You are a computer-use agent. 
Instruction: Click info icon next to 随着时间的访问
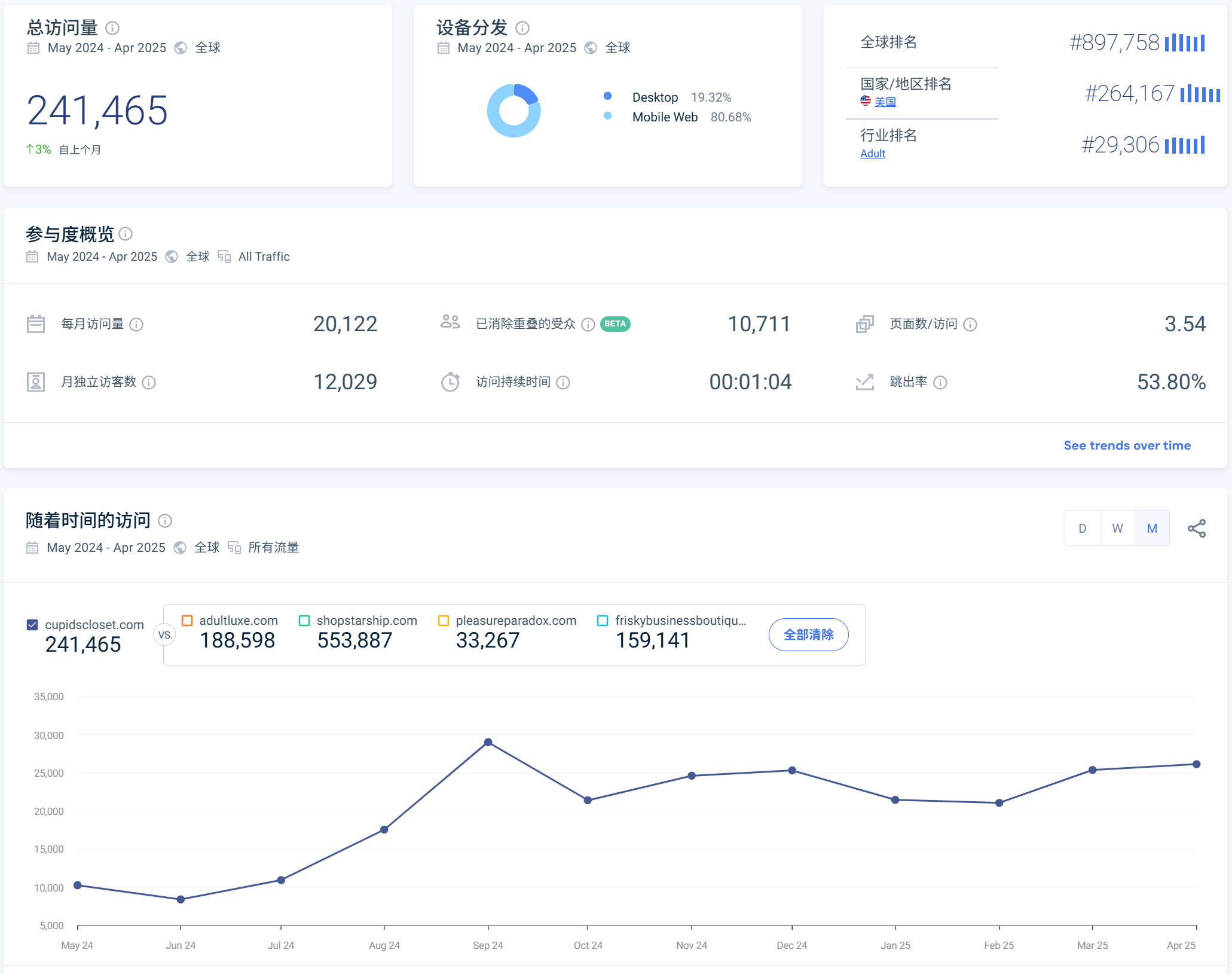tap(165, 521)
